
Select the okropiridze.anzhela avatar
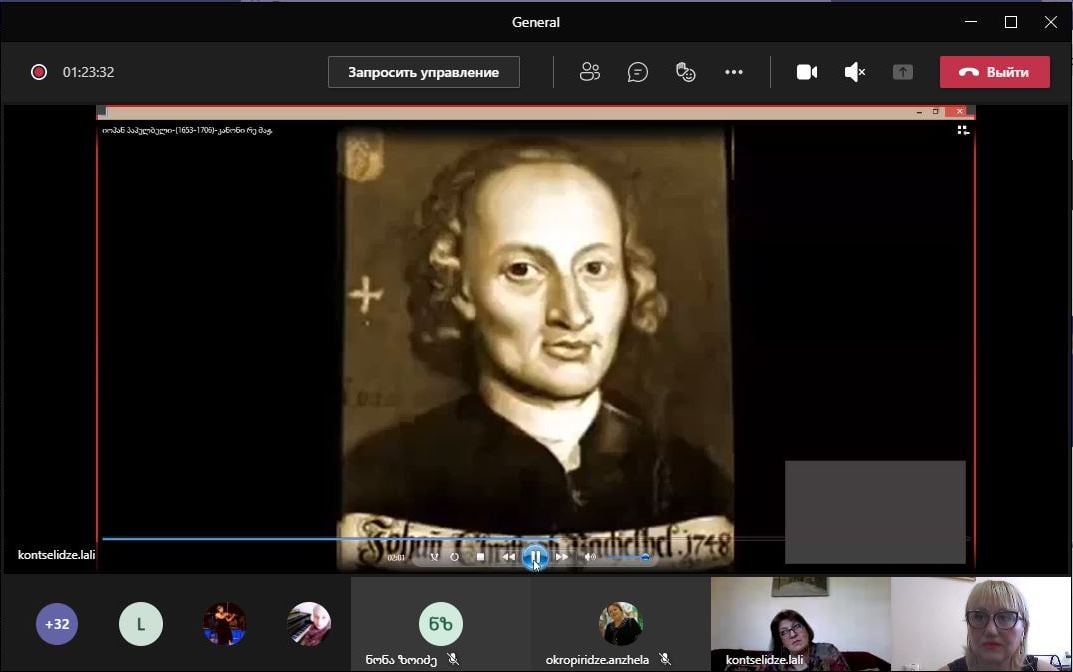tap(621, 624)
